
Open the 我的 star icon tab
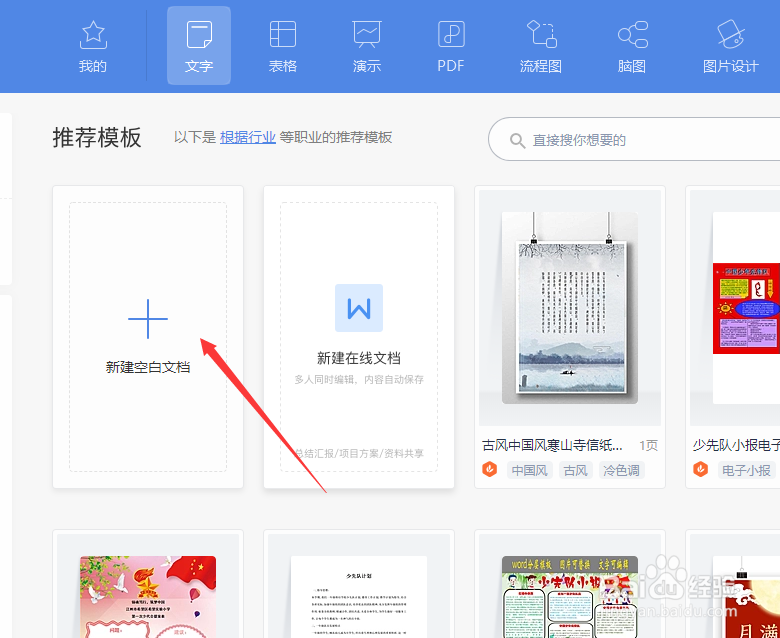pyautogui.click(x=93, y=46)
